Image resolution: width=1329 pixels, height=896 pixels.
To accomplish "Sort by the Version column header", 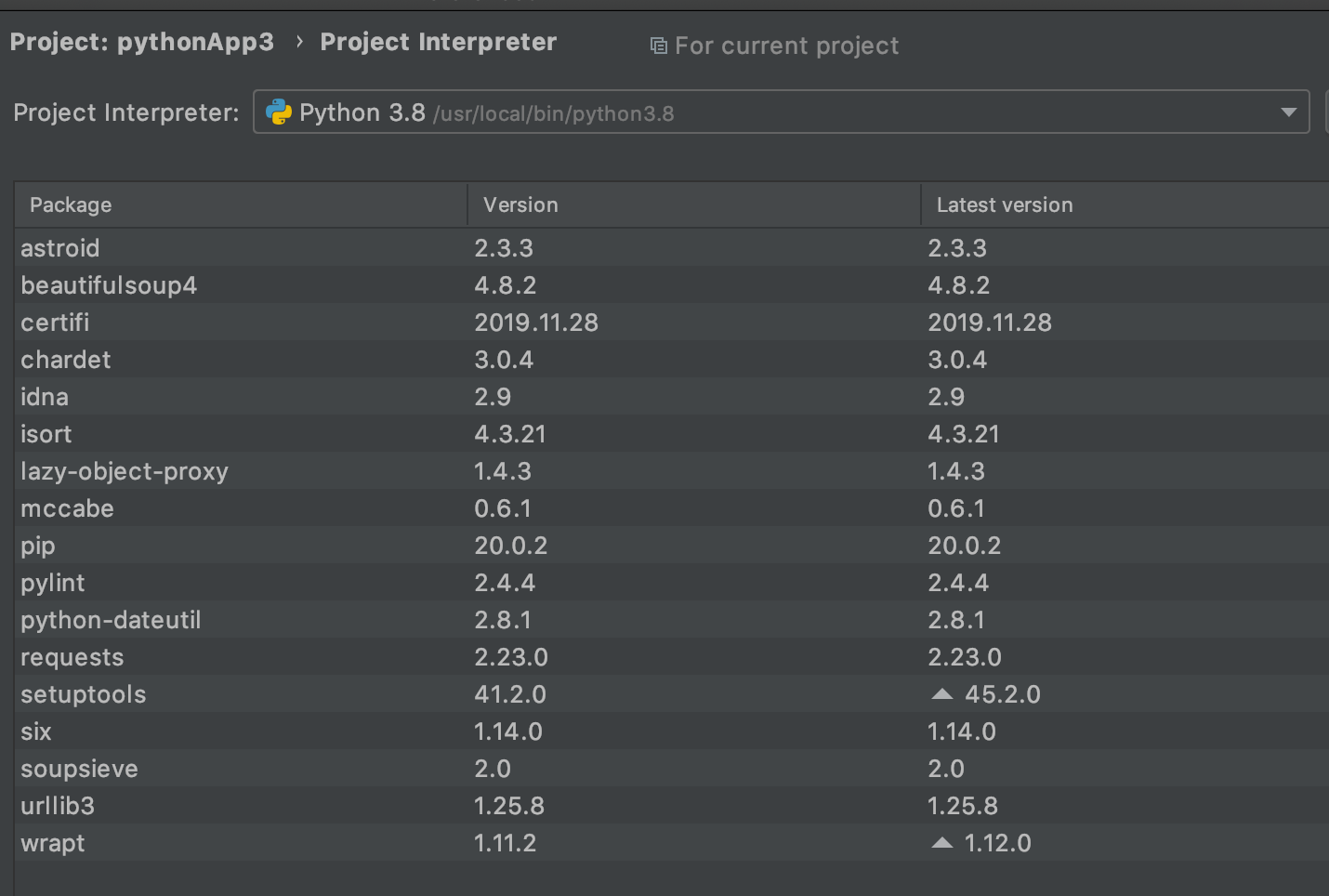I will (520, 204).
